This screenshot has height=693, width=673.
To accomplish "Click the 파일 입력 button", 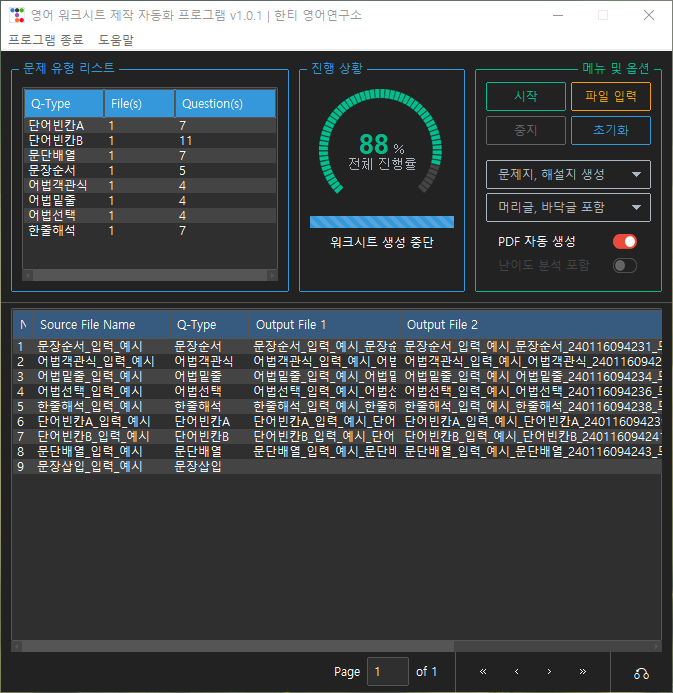I will 610,96.
